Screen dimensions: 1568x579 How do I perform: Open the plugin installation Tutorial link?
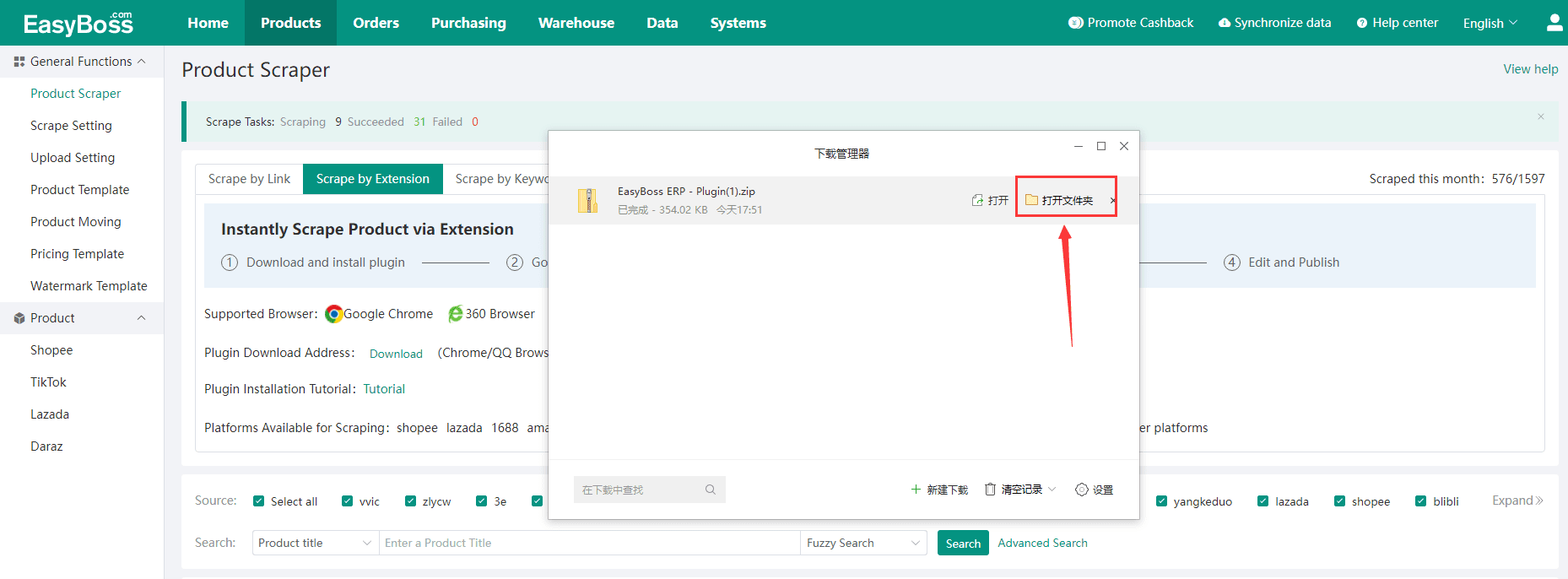tap(384, 389)
